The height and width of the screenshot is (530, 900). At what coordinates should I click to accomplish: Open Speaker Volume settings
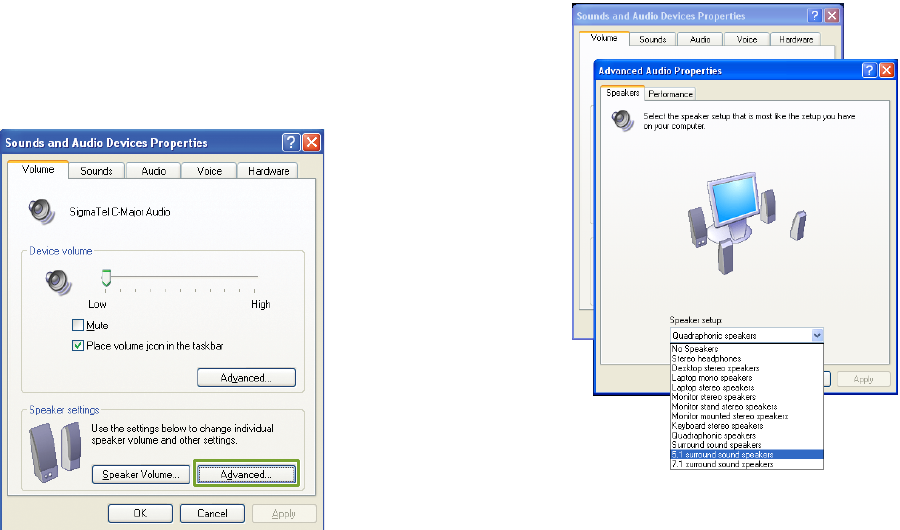pos(141,474)
